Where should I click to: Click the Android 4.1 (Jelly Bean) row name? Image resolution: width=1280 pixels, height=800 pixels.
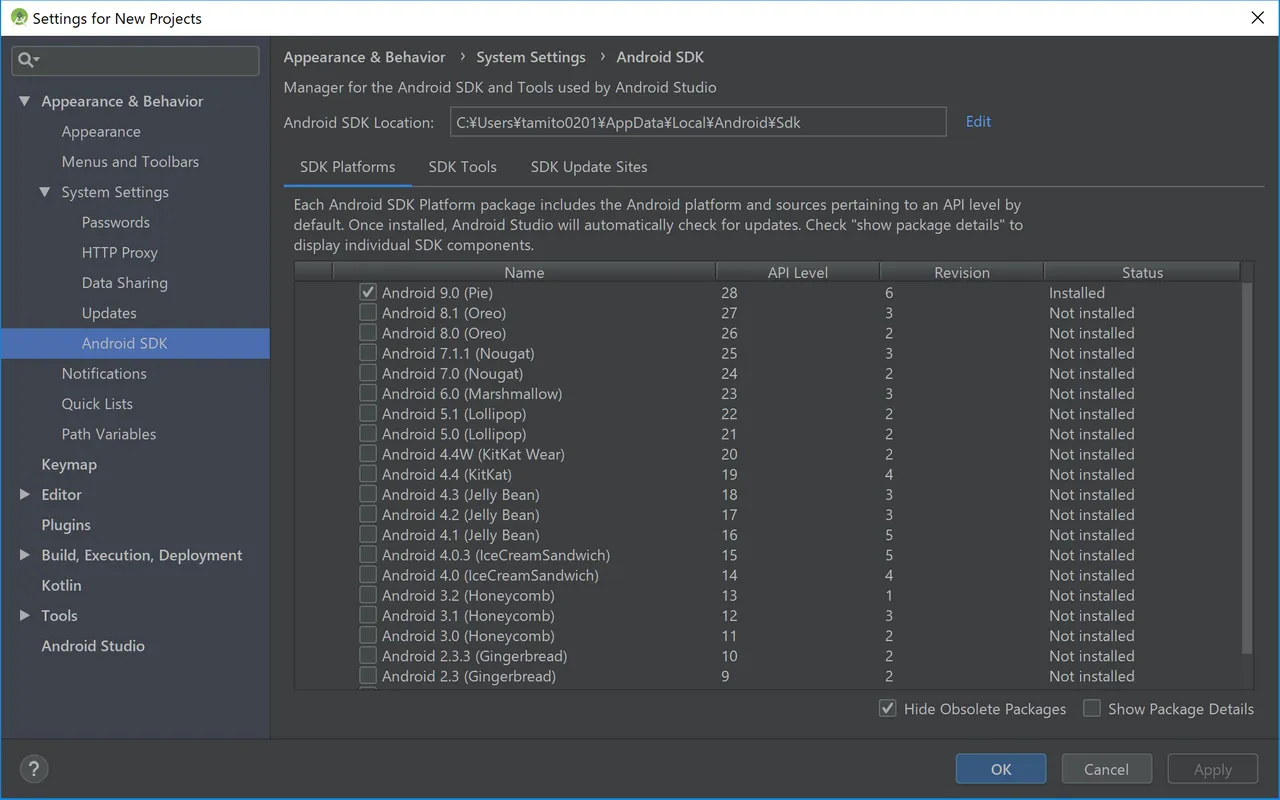point(460,535)
